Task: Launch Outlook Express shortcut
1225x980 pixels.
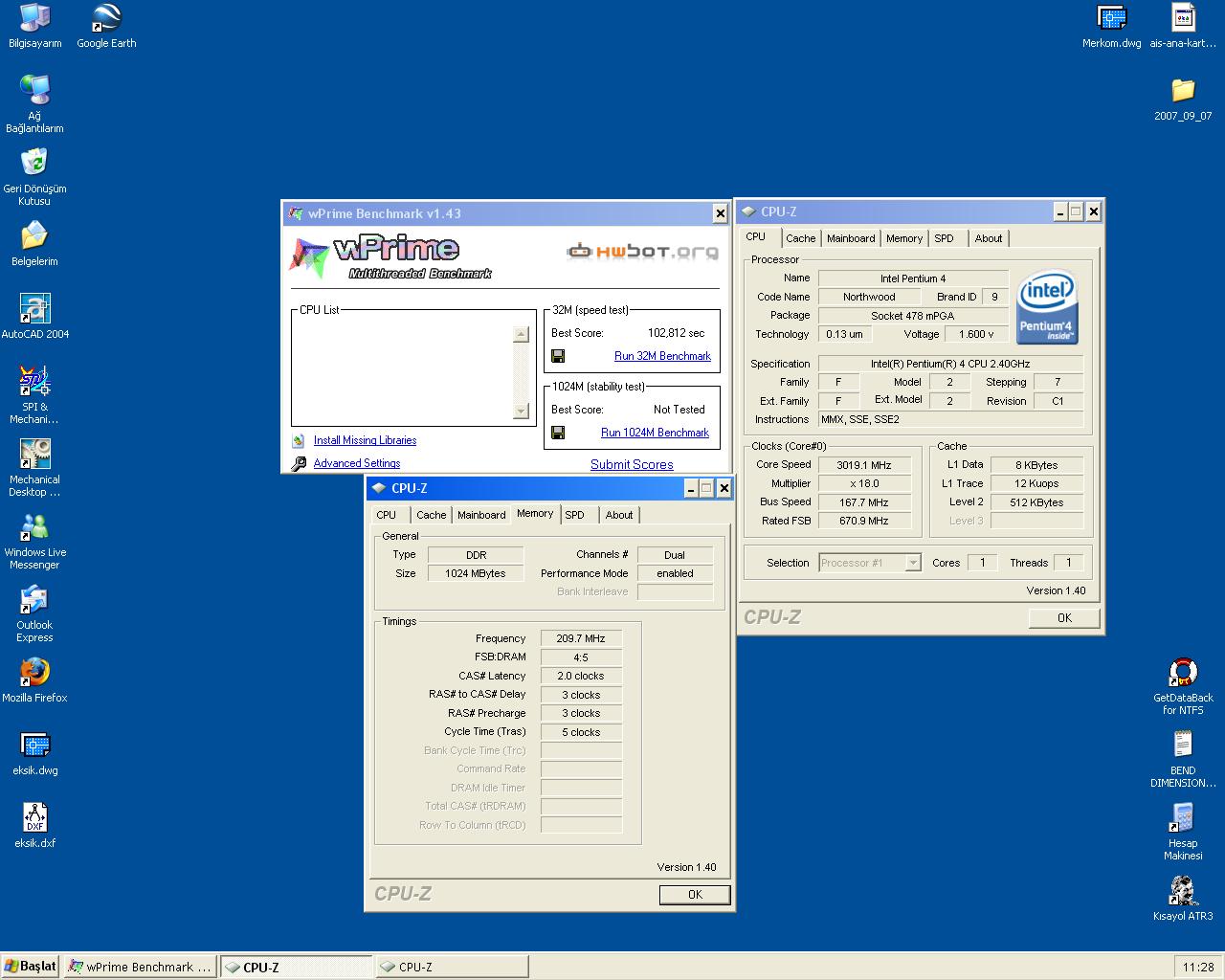Action: click(x=34, y=612)
